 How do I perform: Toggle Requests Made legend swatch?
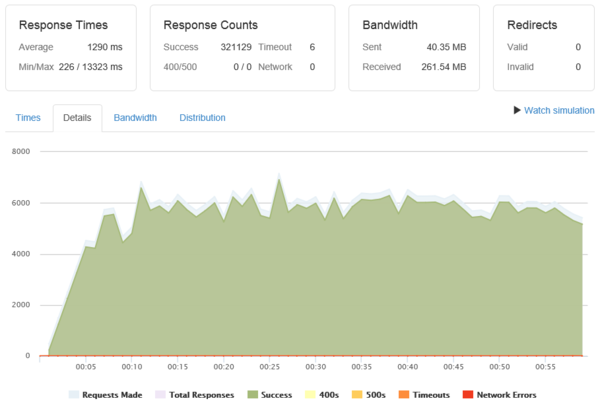tap(74, 394)
